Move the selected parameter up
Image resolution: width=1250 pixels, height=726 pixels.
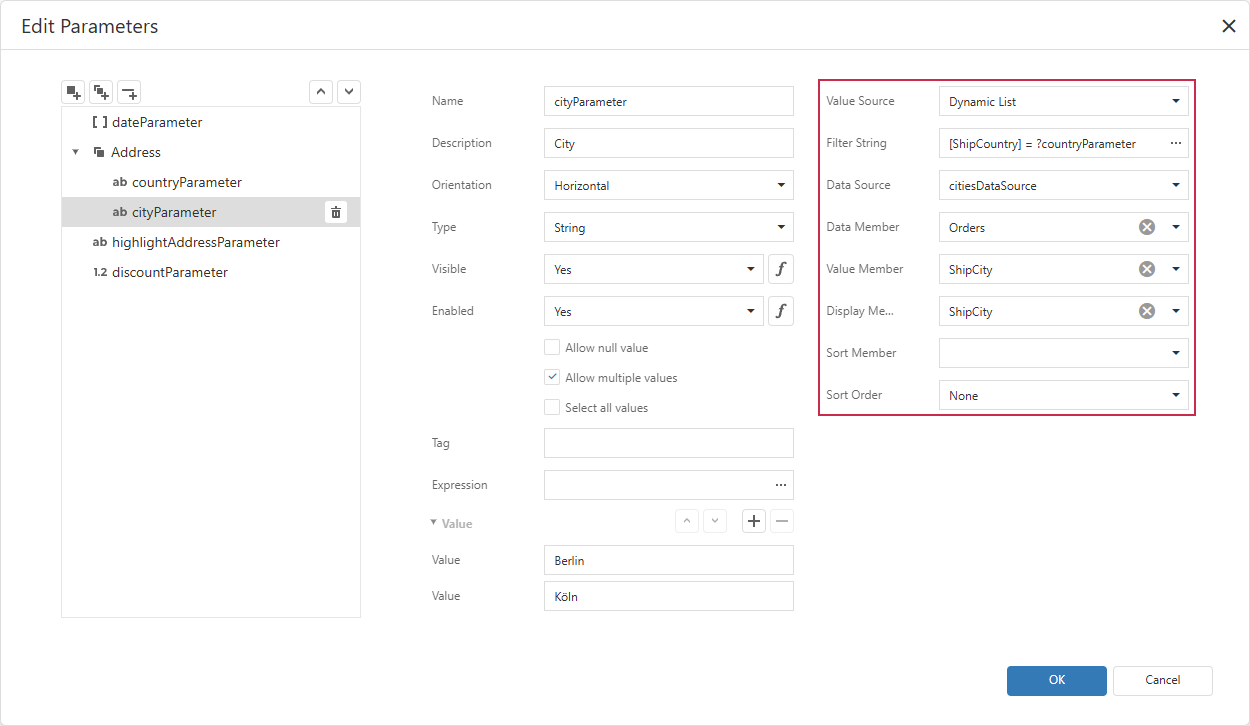[x=321, y=92]
